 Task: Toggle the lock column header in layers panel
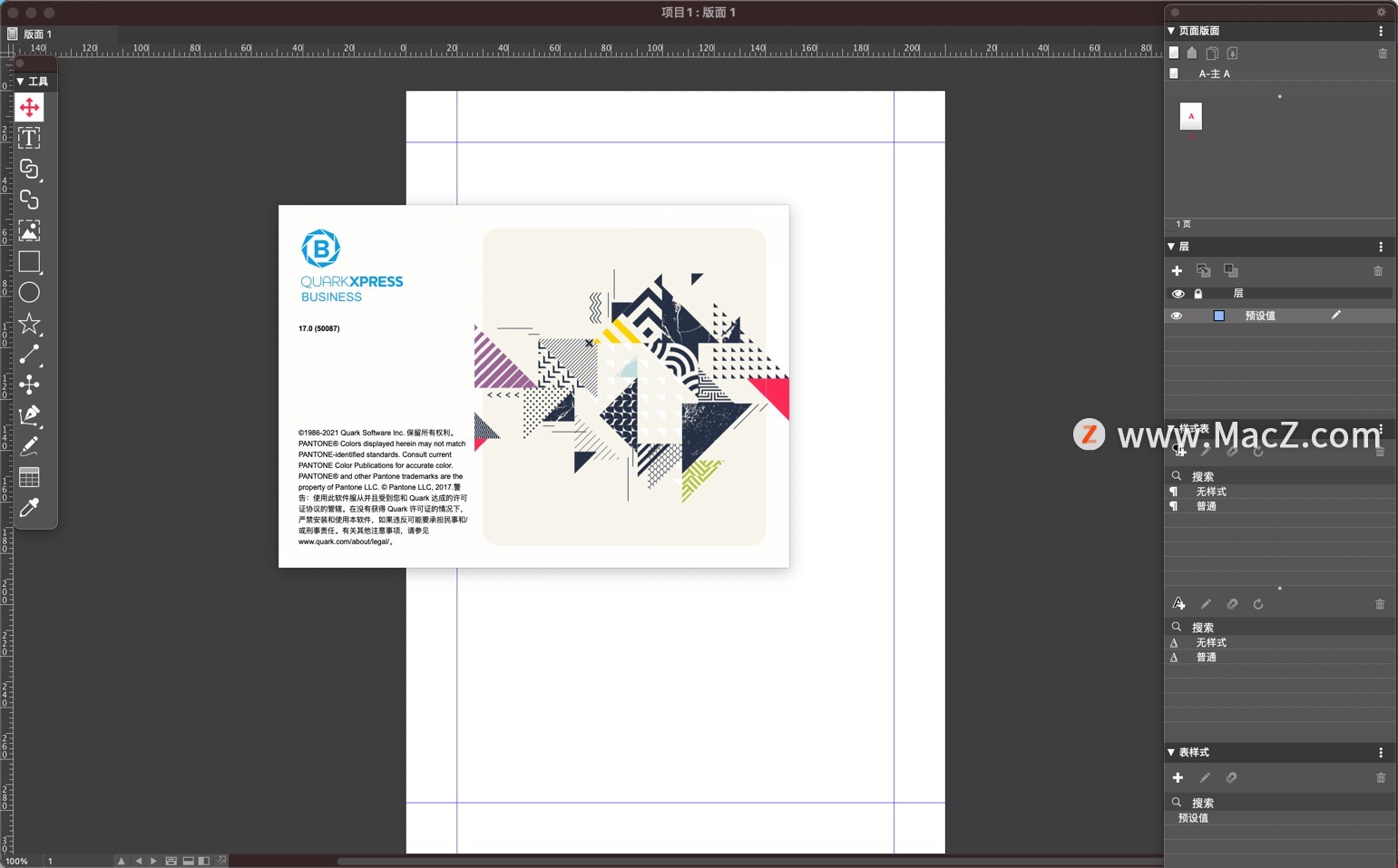[1198, 294]
